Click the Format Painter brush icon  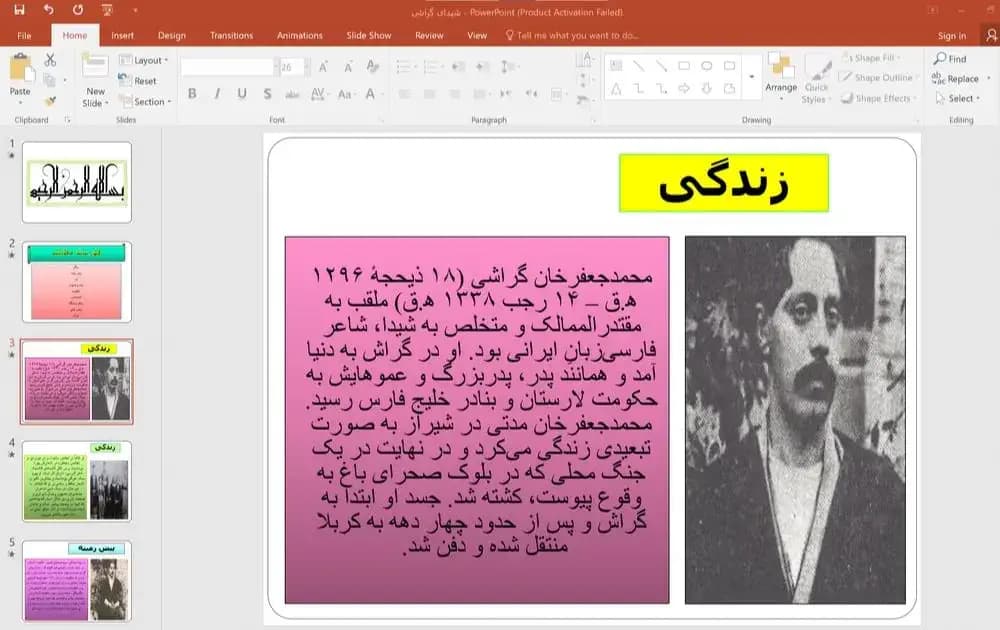click(50, 101)
